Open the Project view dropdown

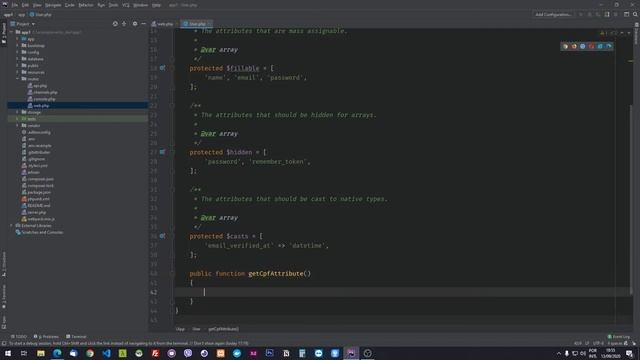click(x=23, y=24)
